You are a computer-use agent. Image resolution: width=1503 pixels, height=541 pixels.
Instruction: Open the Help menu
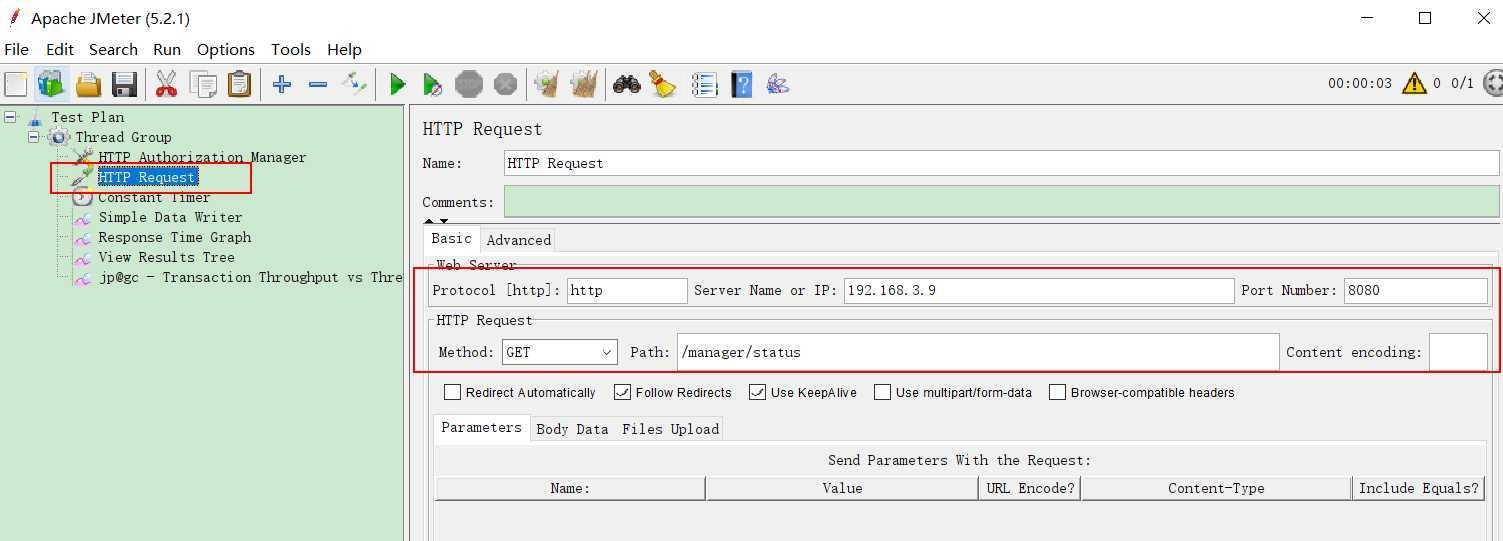pos(344,49)
